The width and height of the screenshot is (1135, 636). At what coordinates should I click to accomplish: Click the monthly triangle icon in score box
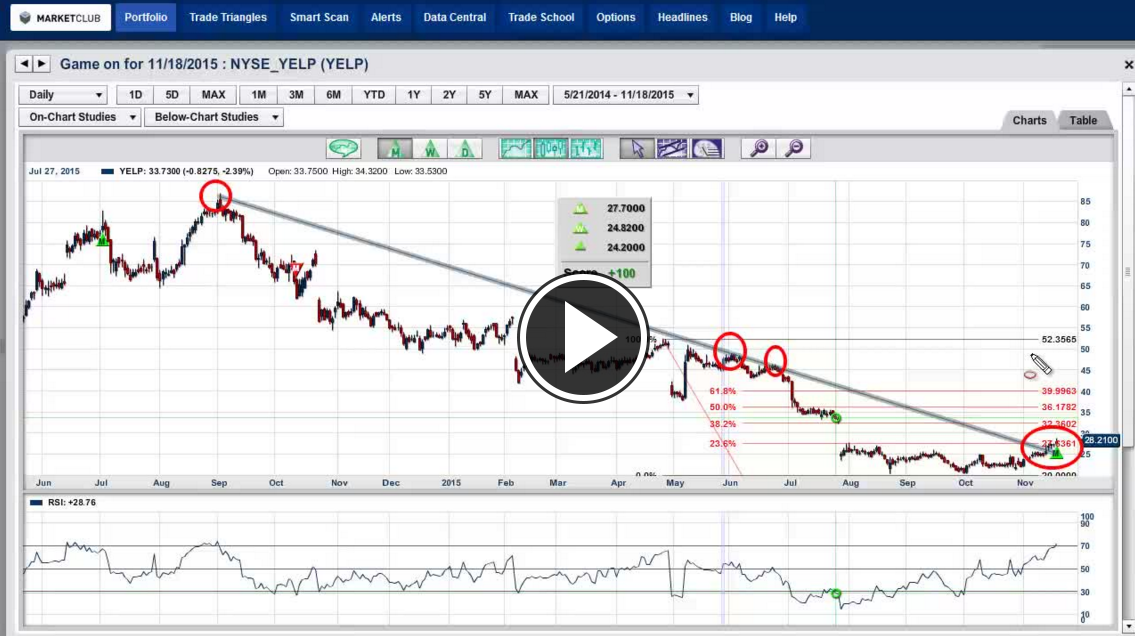pyautogui.click(x=581, y=208)
